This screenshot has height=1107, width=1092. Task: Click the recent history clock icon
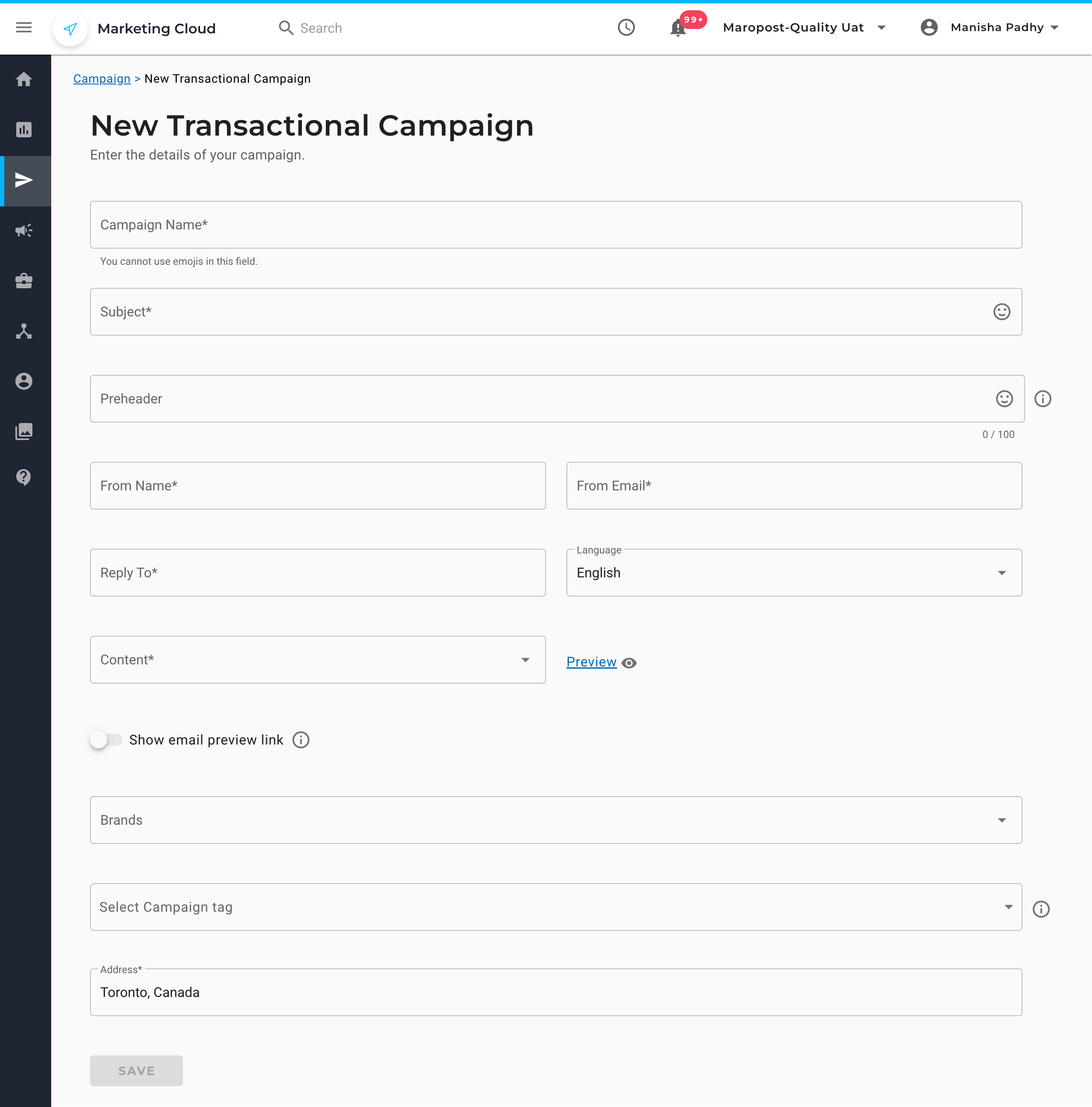tap(626, 27)
